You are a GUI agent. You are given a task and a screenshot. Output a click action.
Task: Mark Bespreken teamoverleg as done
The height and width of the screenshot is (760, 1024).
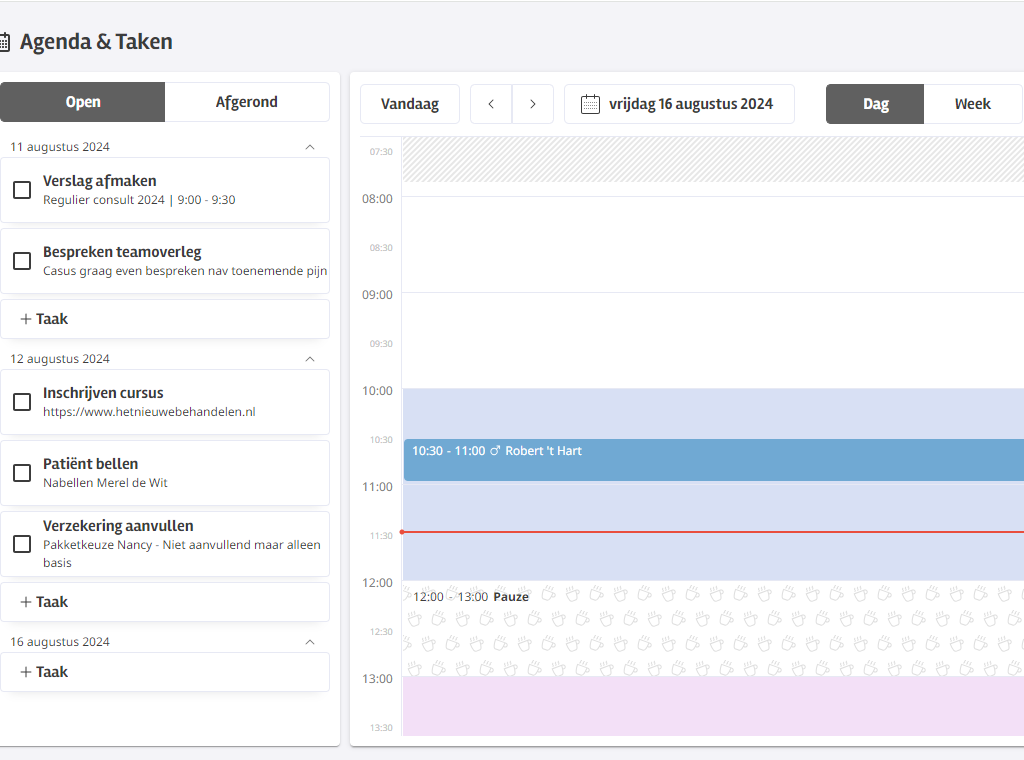(22, 261)
